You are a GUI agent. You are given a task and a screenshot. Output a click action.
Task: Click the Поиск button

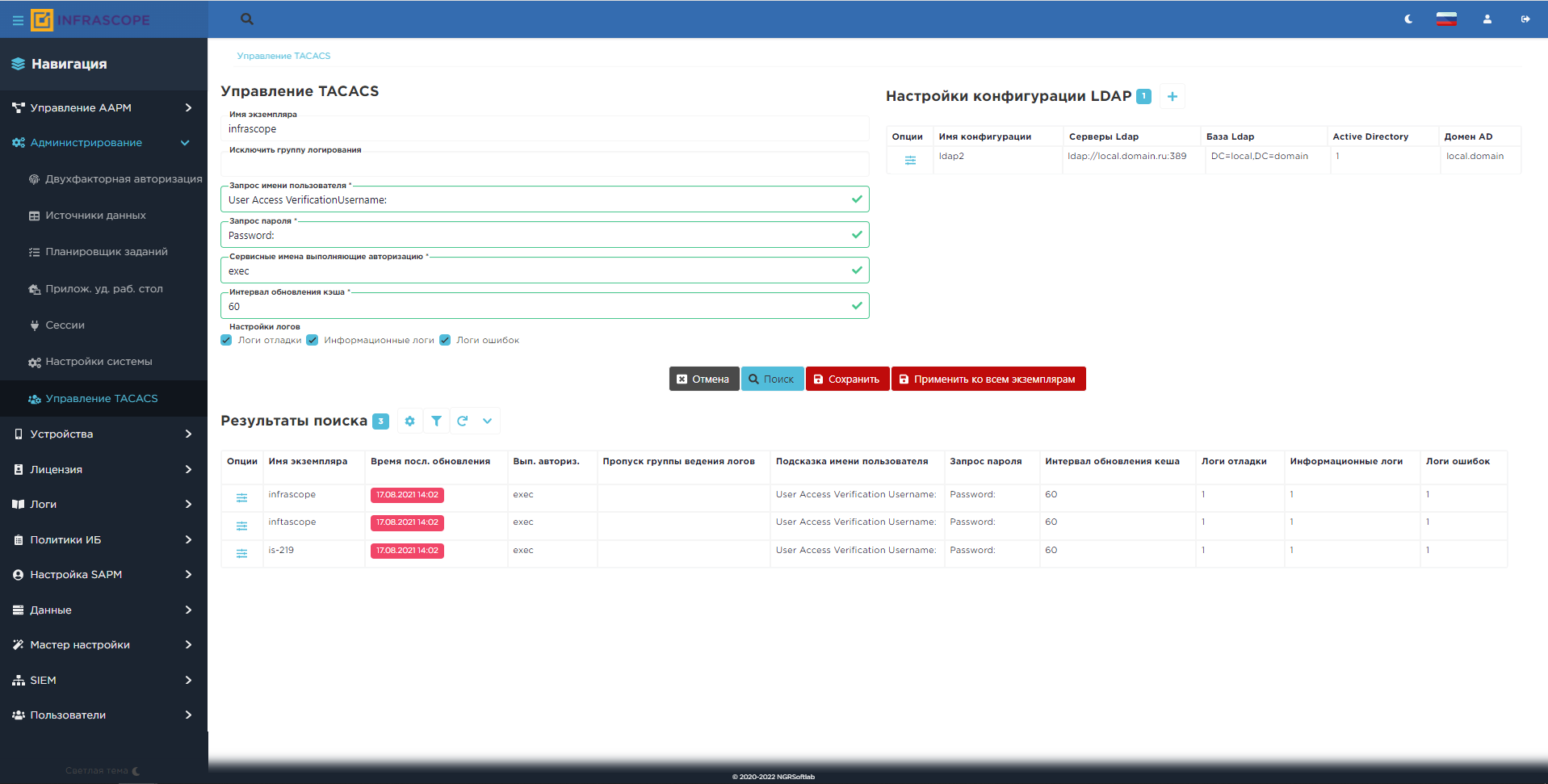point(772,379)
